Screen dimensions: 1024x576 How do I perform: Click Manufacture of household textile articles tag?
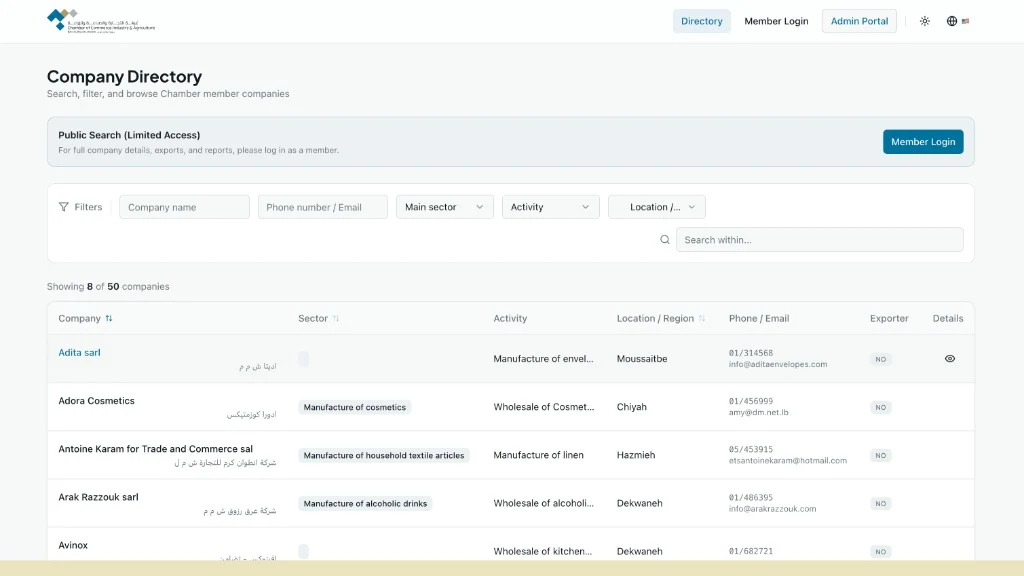pos(384,455)
